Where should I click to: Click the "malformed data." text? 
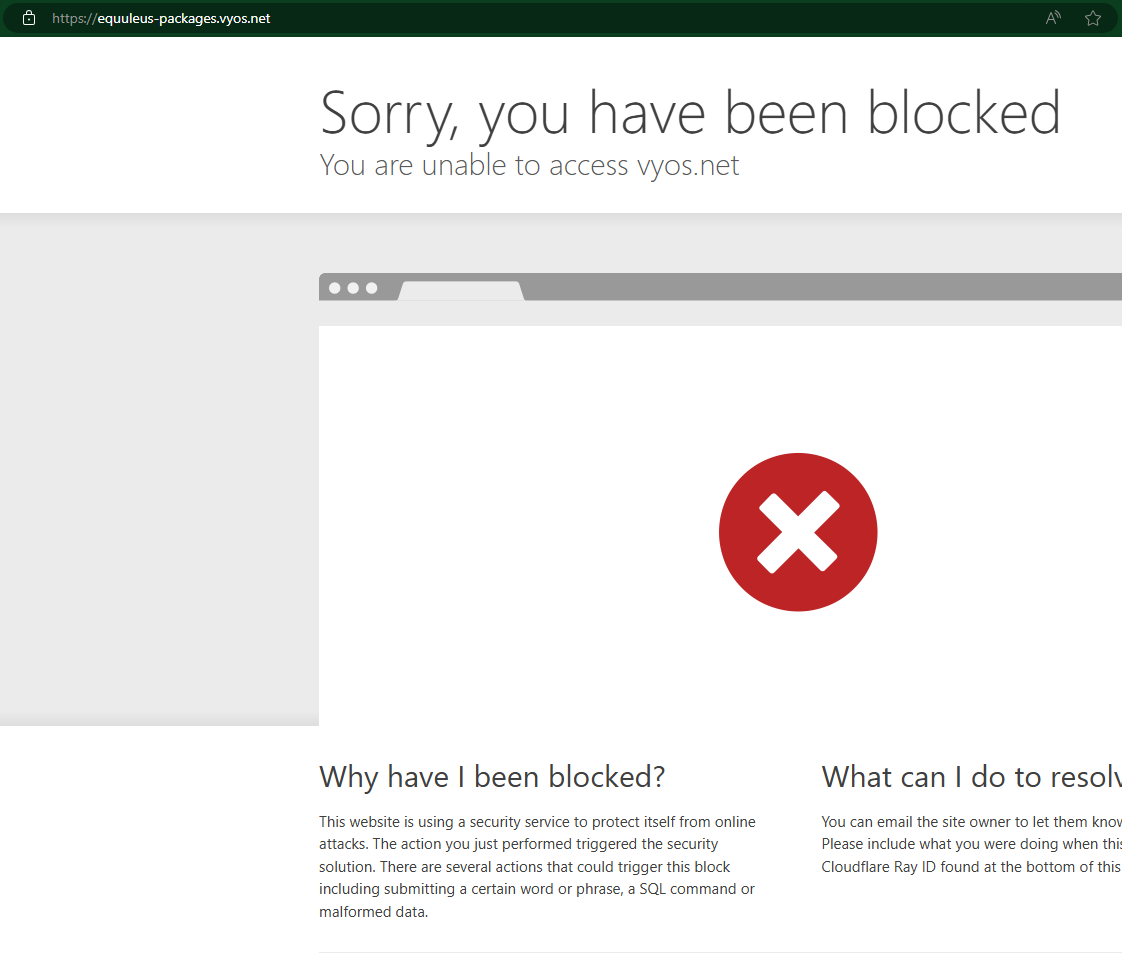373,912
